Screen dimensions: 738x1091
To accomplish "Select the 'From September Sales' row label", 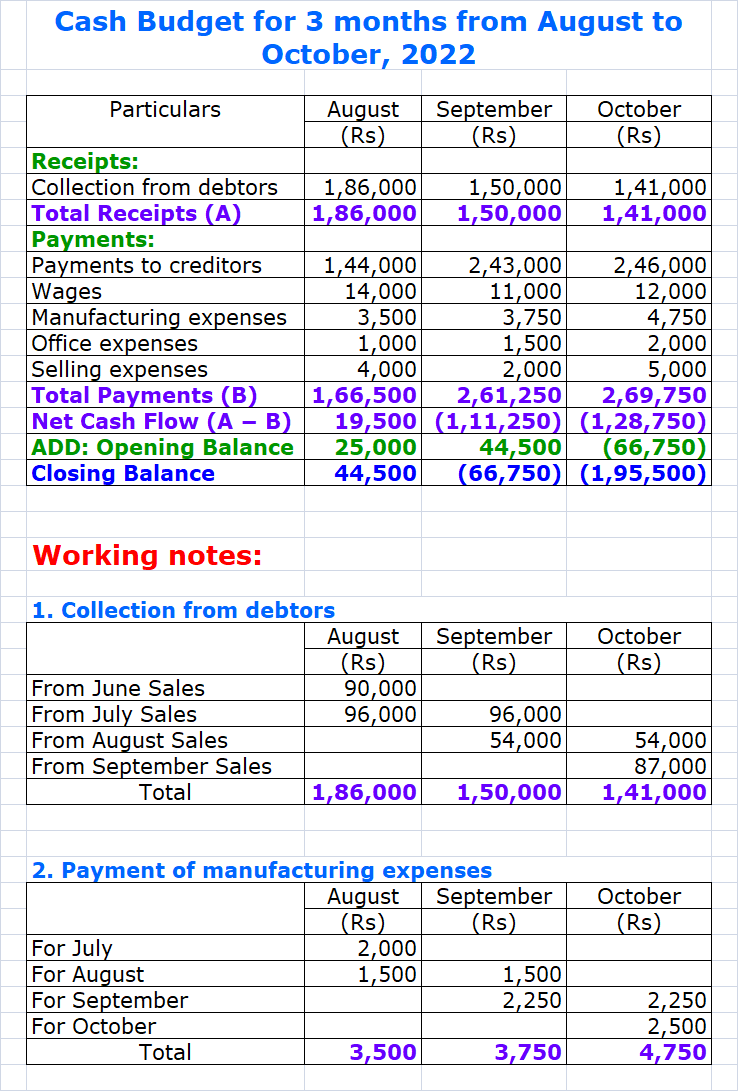I will 152,766.
